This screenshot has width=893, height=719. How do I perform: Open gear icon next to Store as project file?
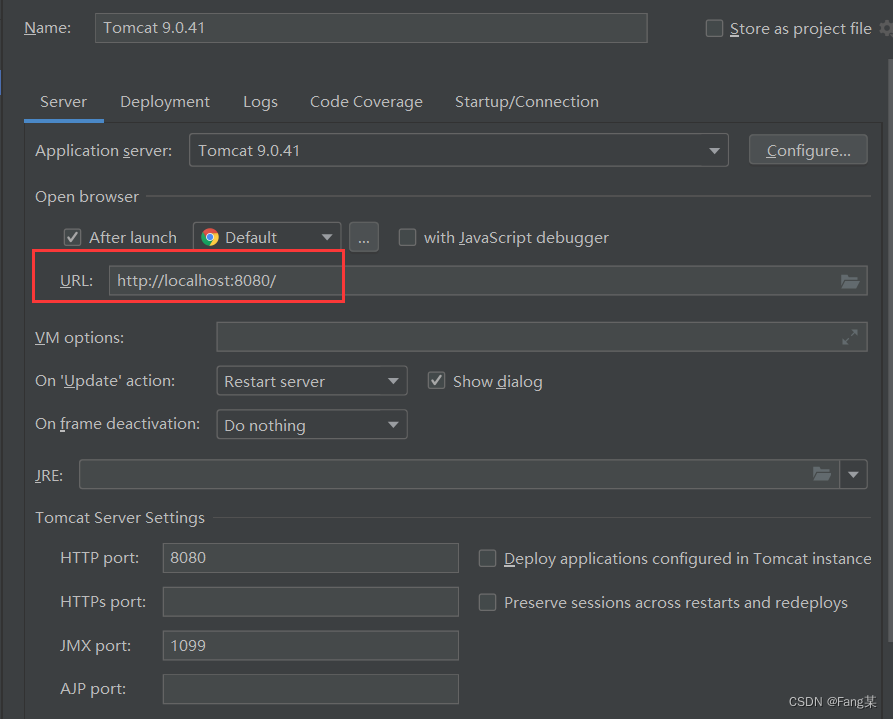point(886,28)
